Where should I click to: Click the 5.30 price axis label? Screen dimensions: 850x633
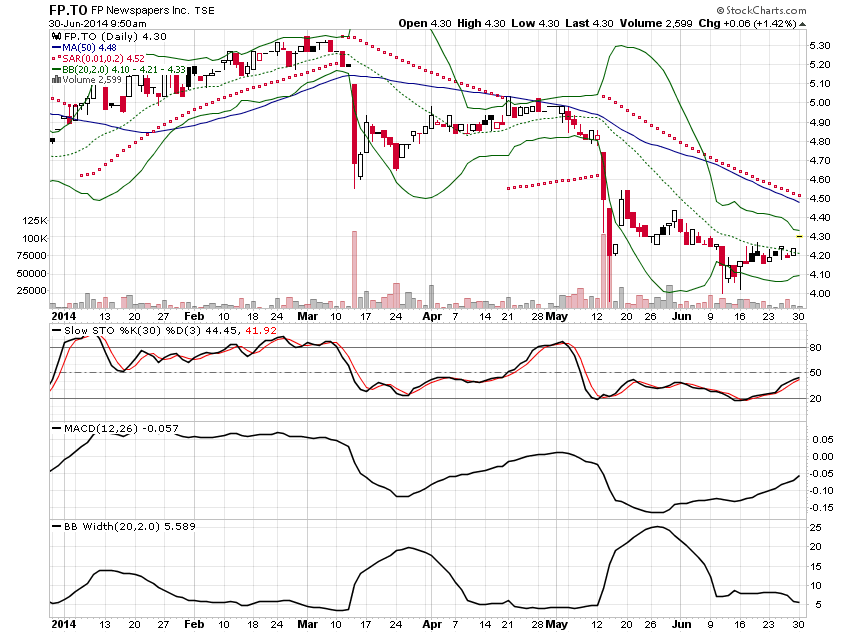[x=820, y=46]
